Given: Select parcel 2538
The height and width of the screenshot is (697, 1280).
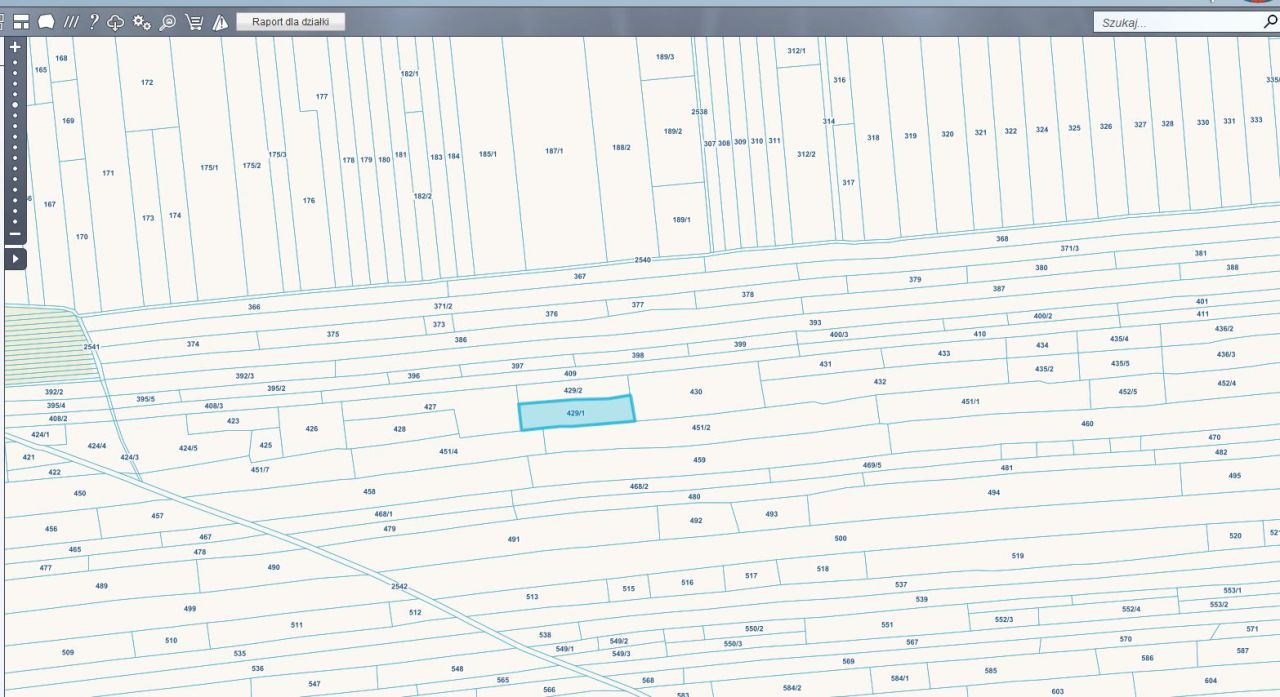Looking at the screenshot, I should (x=699, y=112).
